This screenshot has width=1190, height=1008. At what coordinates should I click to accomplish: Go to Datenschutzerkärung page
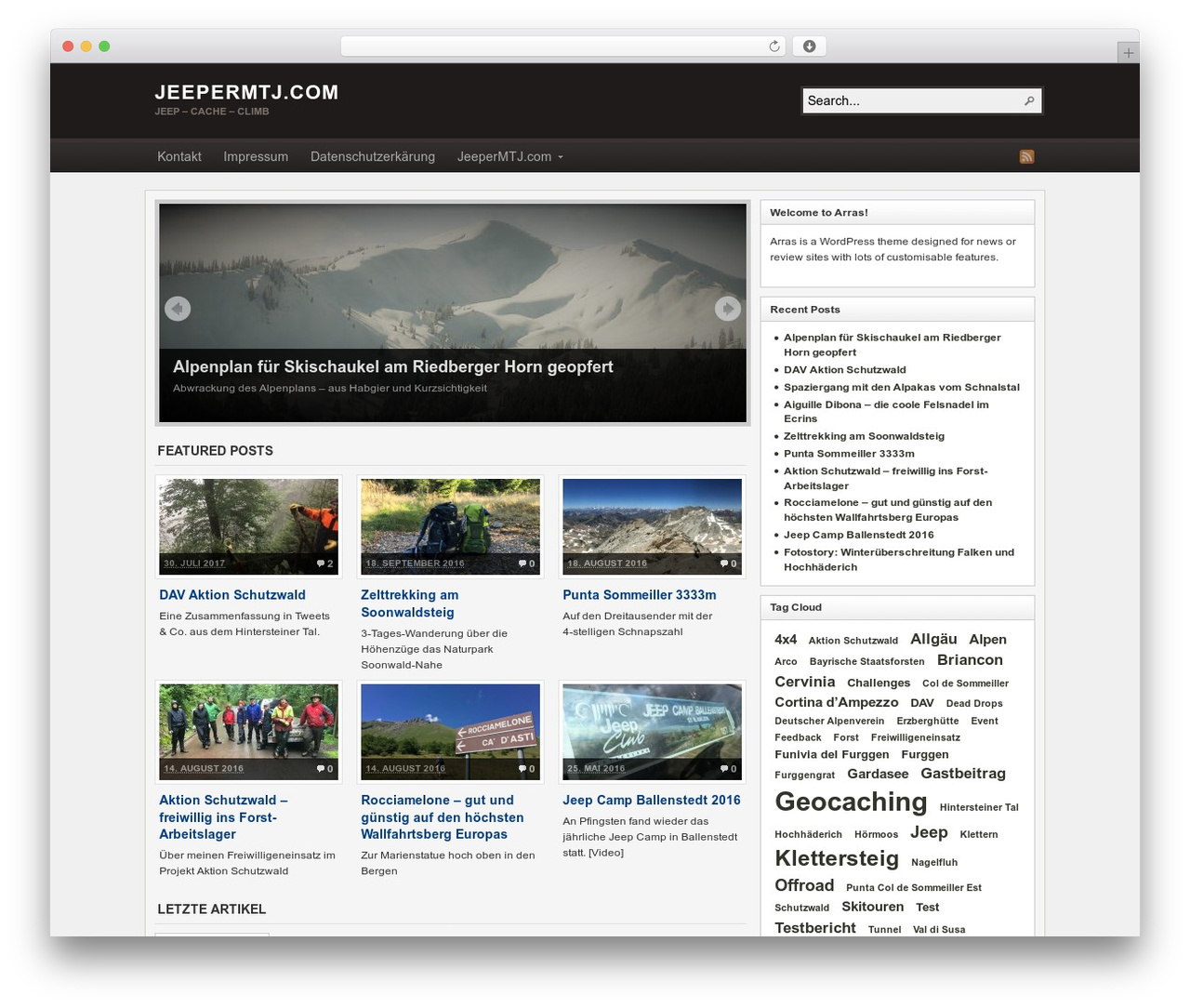(373, 156)
